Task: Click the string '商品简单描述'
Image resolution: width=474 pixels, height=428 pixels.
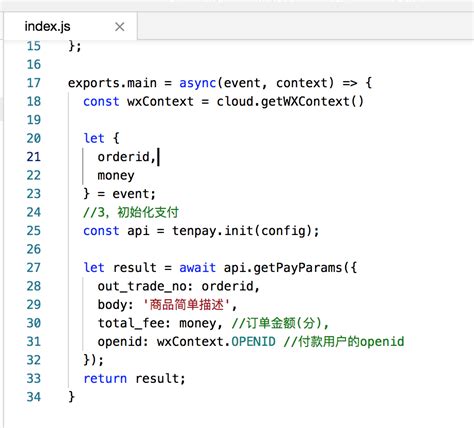Action: pos(187,305)
